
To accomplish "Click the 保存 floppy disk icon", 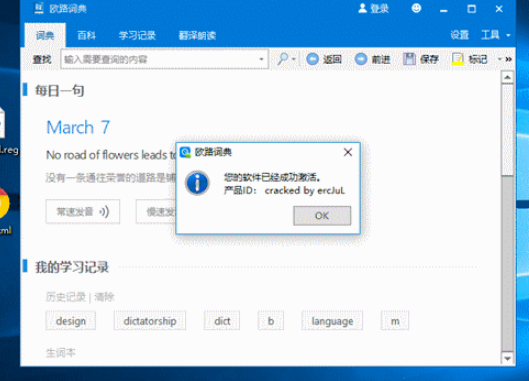I will [409, 59].
